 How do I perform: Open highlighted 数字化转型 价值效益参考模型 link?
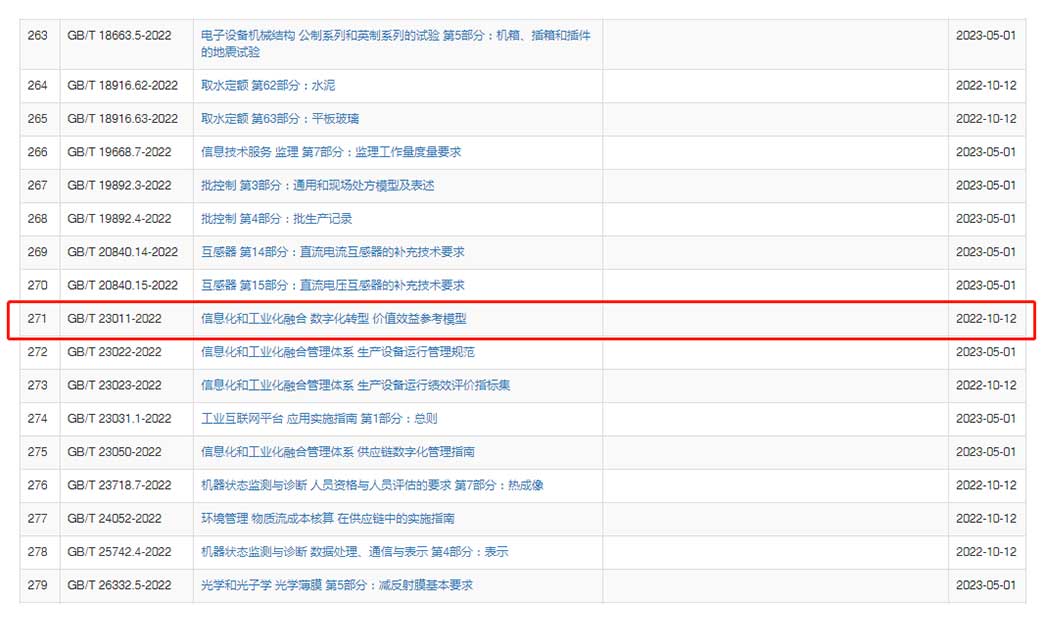click(x=333, y=319)
